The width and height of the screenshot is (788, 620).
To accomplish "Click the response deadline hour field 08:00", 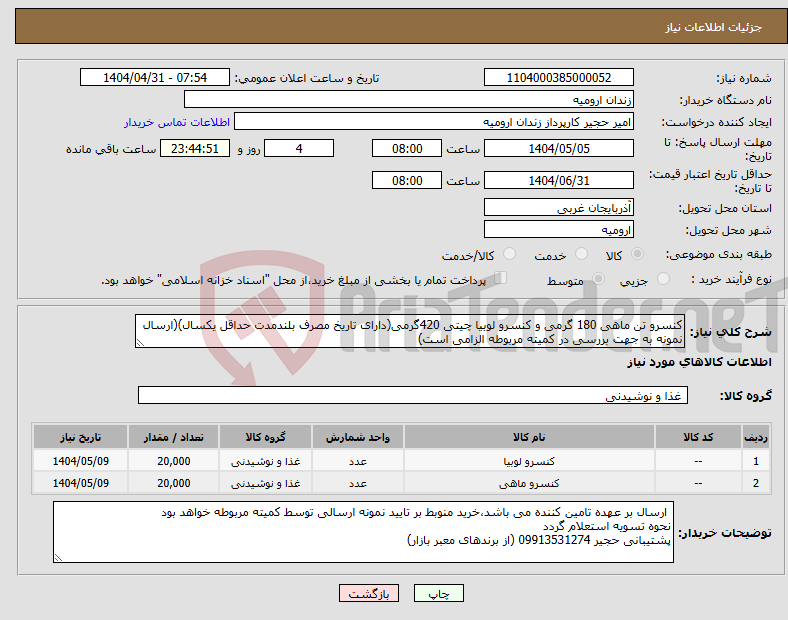I will pyautogui.click(x=407, y=148).
